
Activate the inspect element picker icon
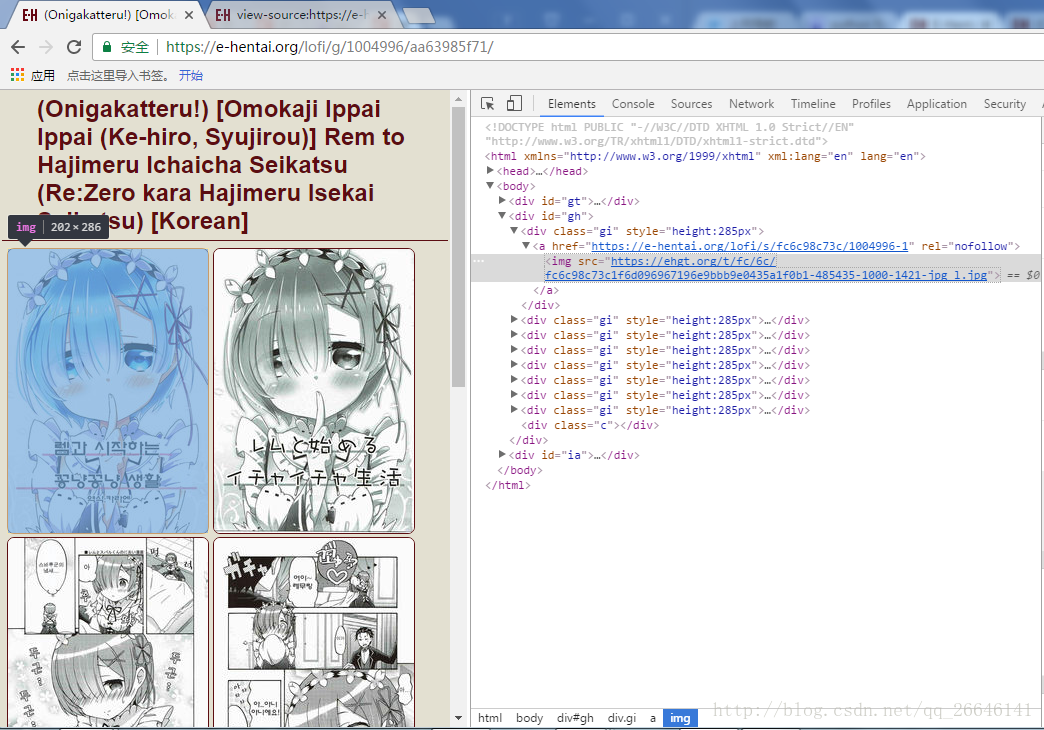[487, 103]
